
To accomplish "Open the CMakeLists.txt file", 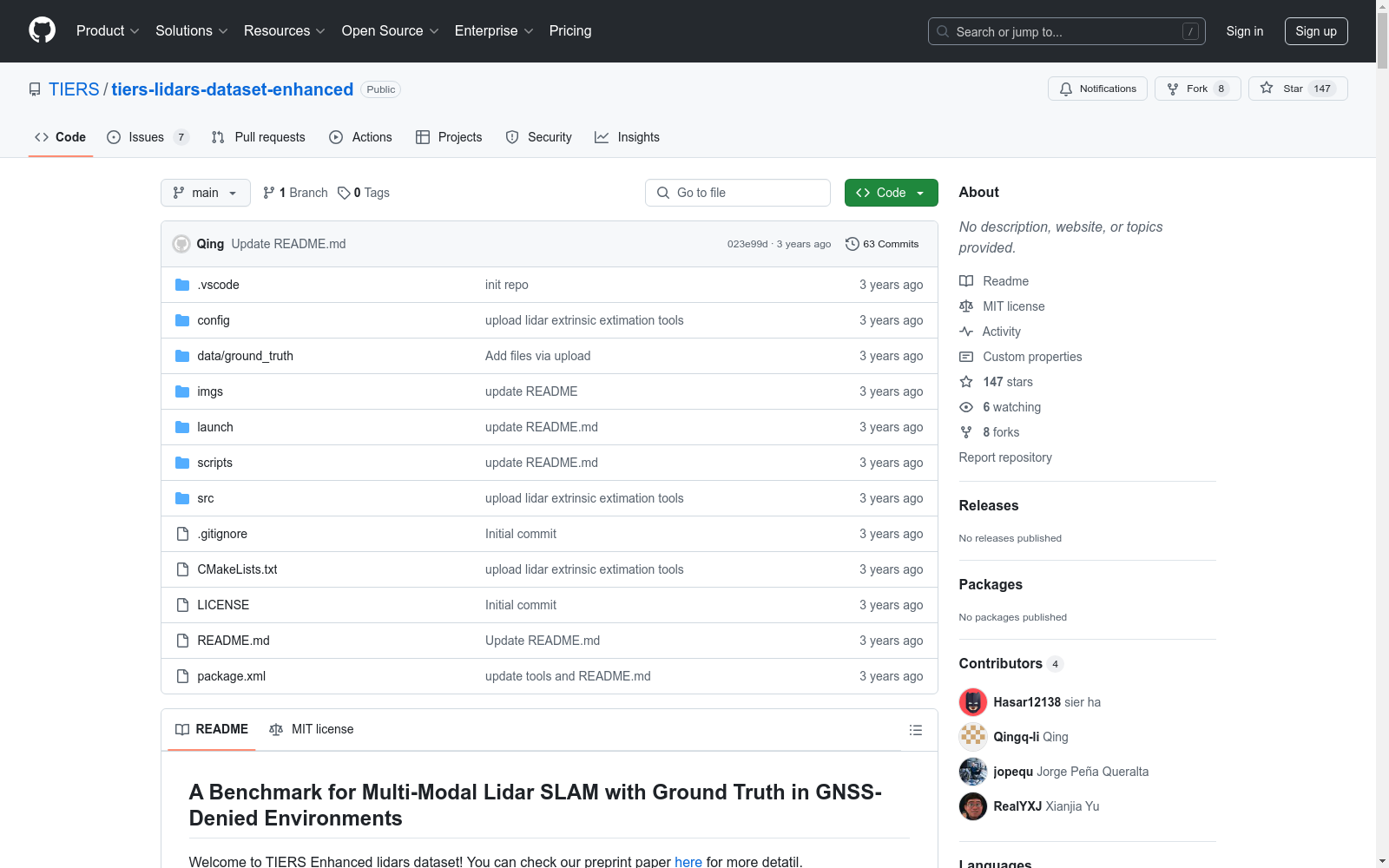I will 237,569.
